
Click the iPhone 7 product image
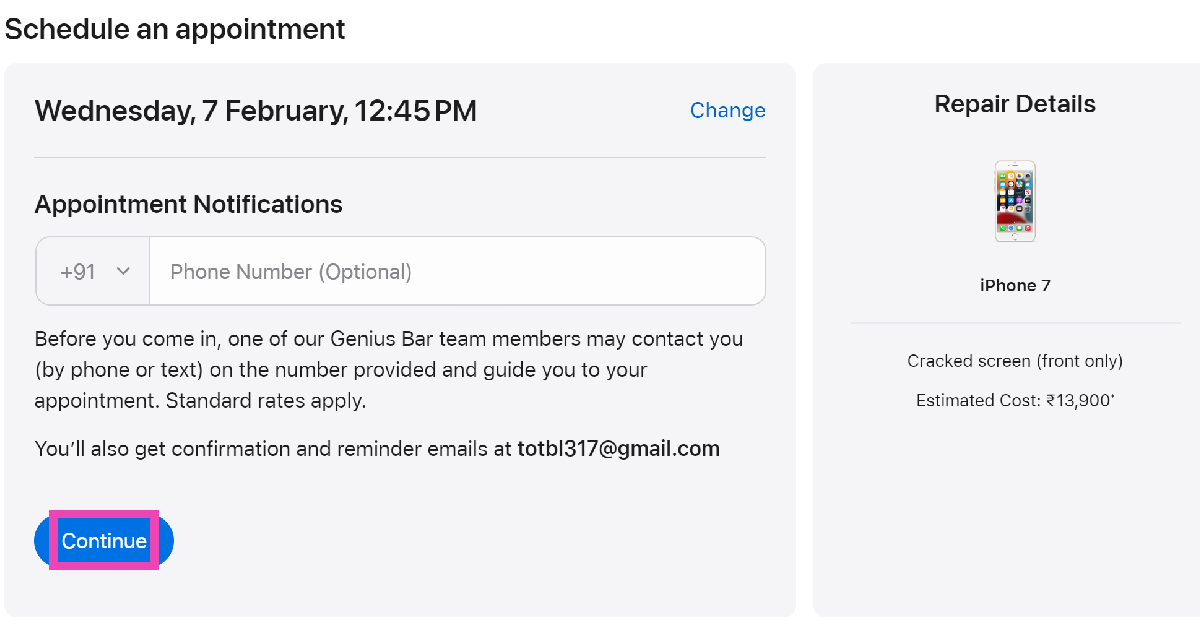(1015, 201)
